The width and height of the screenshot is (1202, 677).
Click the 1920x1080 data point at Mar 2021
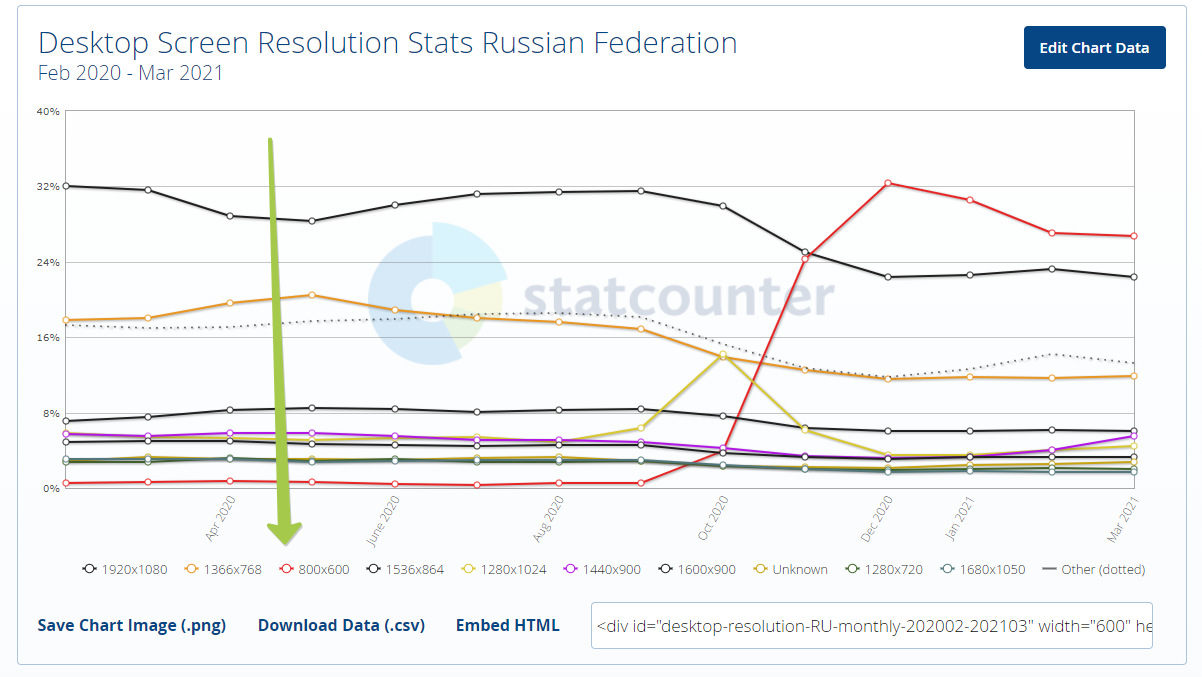1134,277
